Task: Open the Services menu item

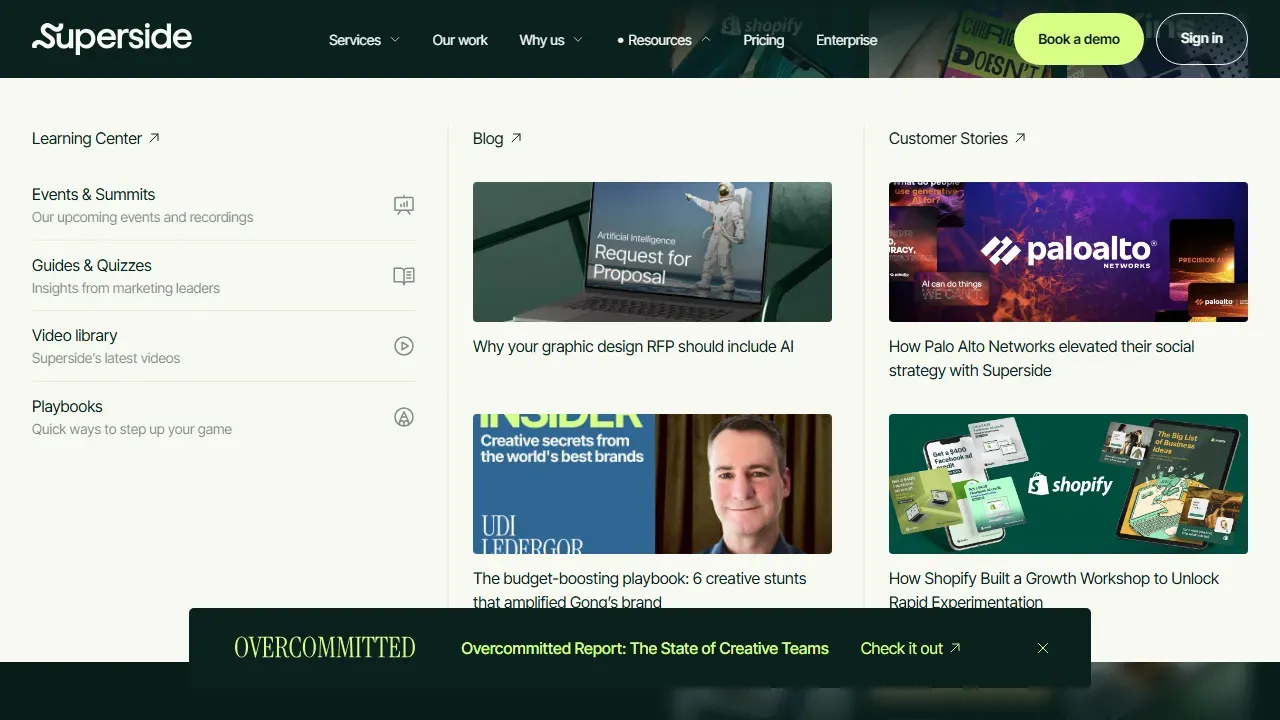Action: 355,40
